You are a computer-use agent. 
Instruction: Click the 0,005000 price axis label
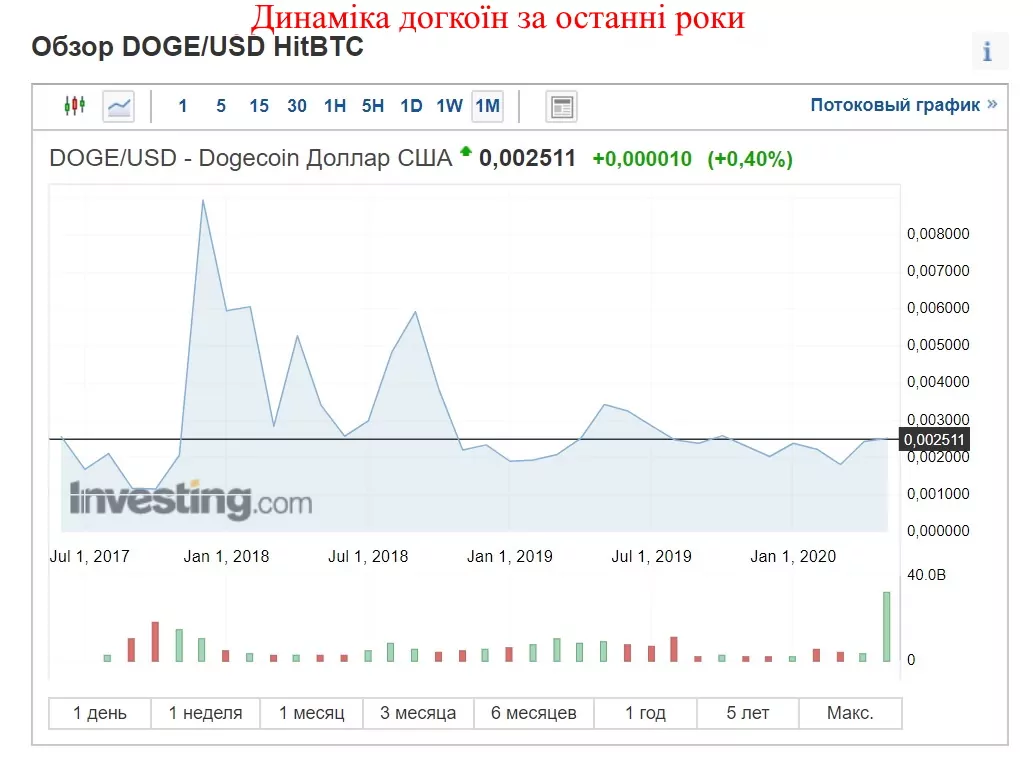(x=938, y=345)
